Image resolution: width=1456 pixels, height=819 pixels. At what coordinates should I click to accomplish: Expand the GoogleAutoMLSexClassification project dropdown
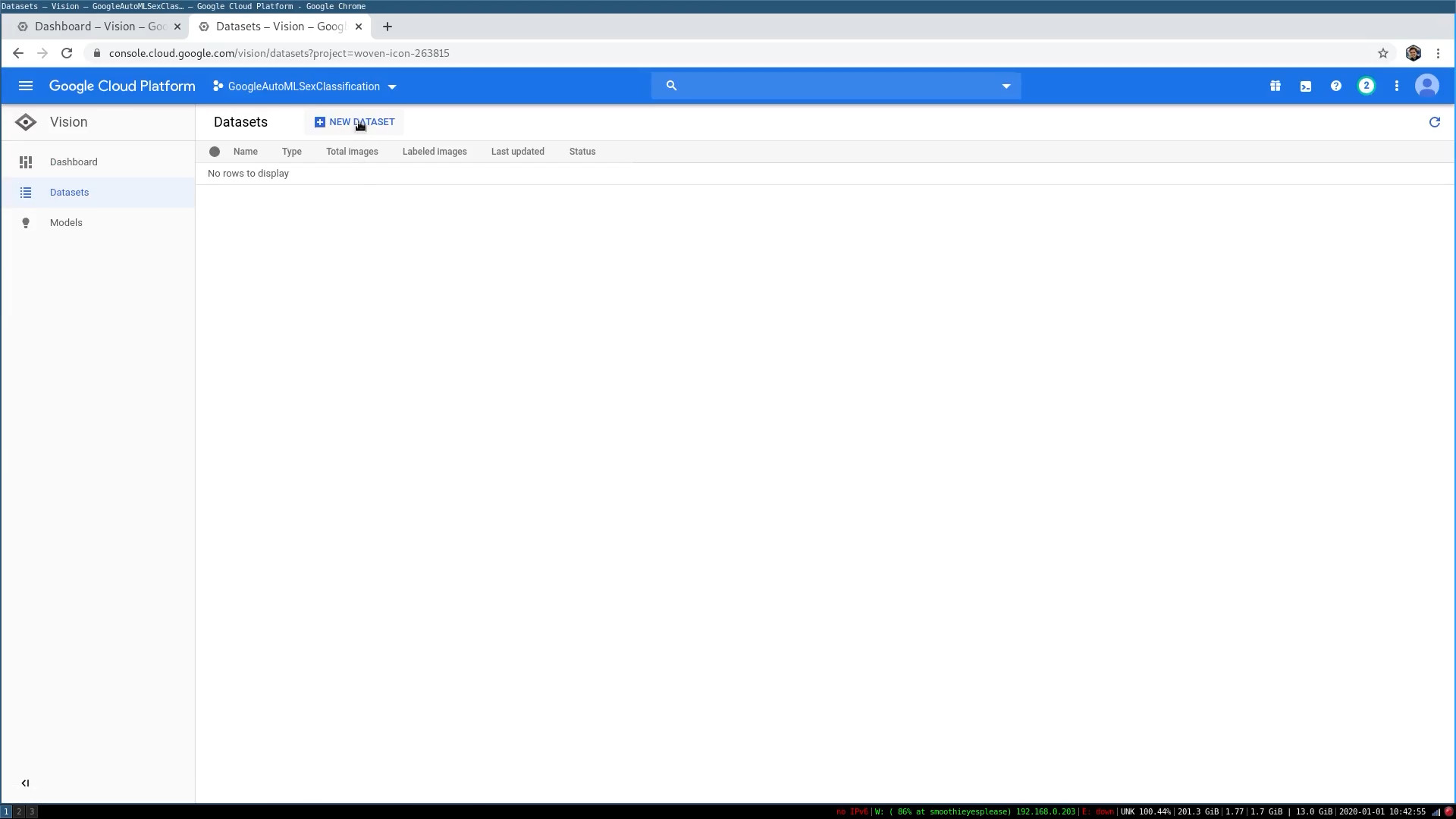tap(391, 86)
